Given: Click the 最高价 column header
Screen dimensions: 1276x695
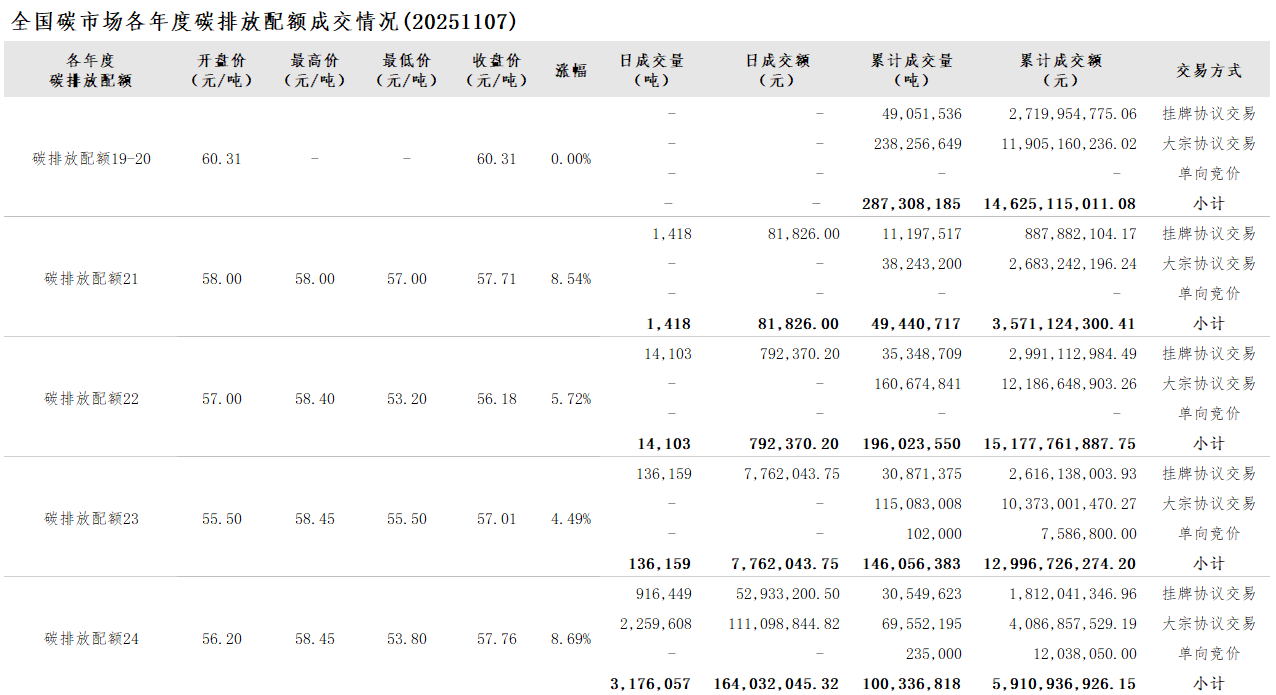Looking at the screenshot, I should [x=314, y=70].
